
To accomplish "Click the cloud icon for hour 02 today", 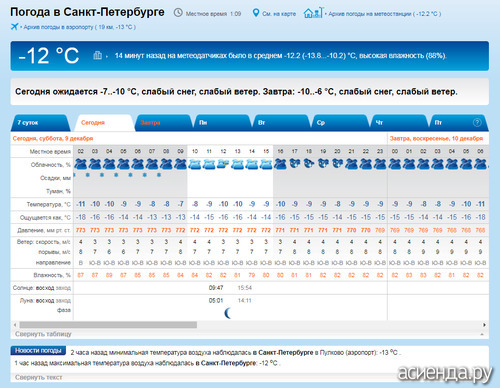I will 81,164.
